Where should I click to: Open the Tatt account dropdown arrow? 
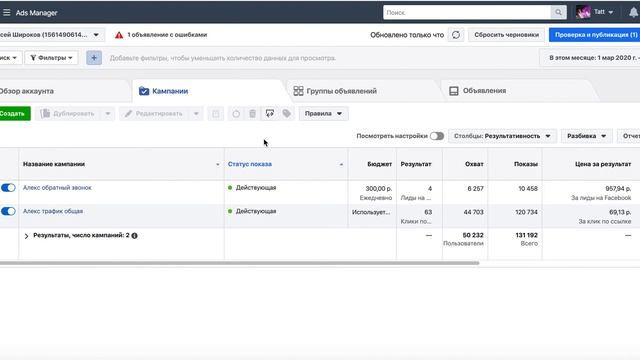(611, 13)
